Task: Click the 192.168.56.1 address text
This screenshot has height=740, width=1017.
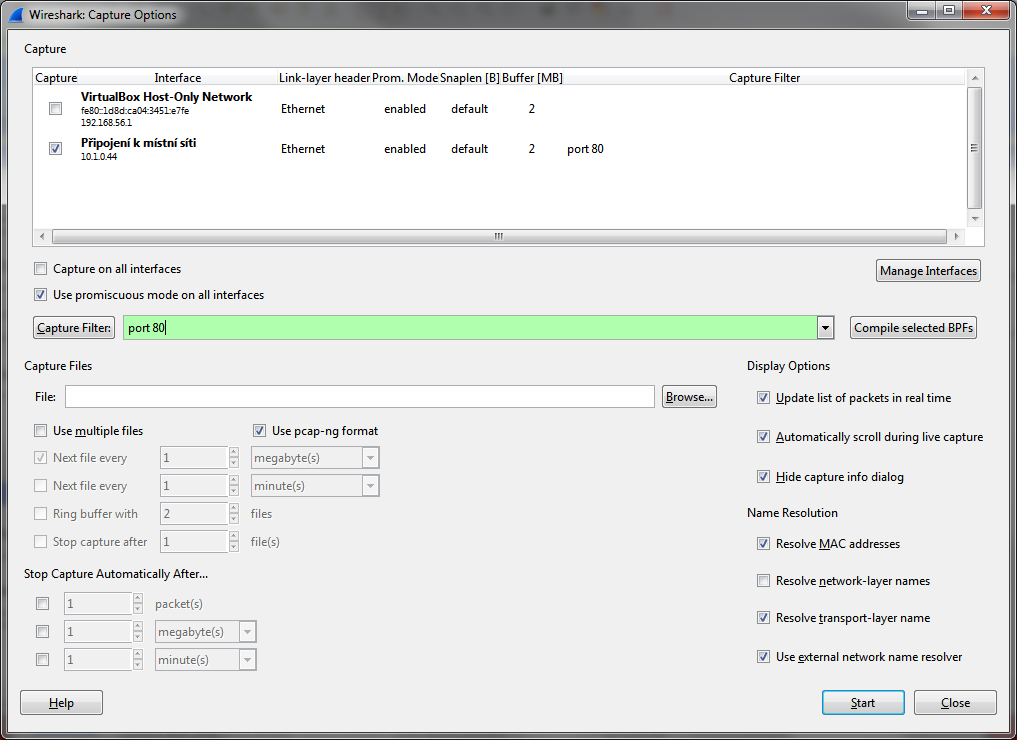Action: [x=106, y=122]
